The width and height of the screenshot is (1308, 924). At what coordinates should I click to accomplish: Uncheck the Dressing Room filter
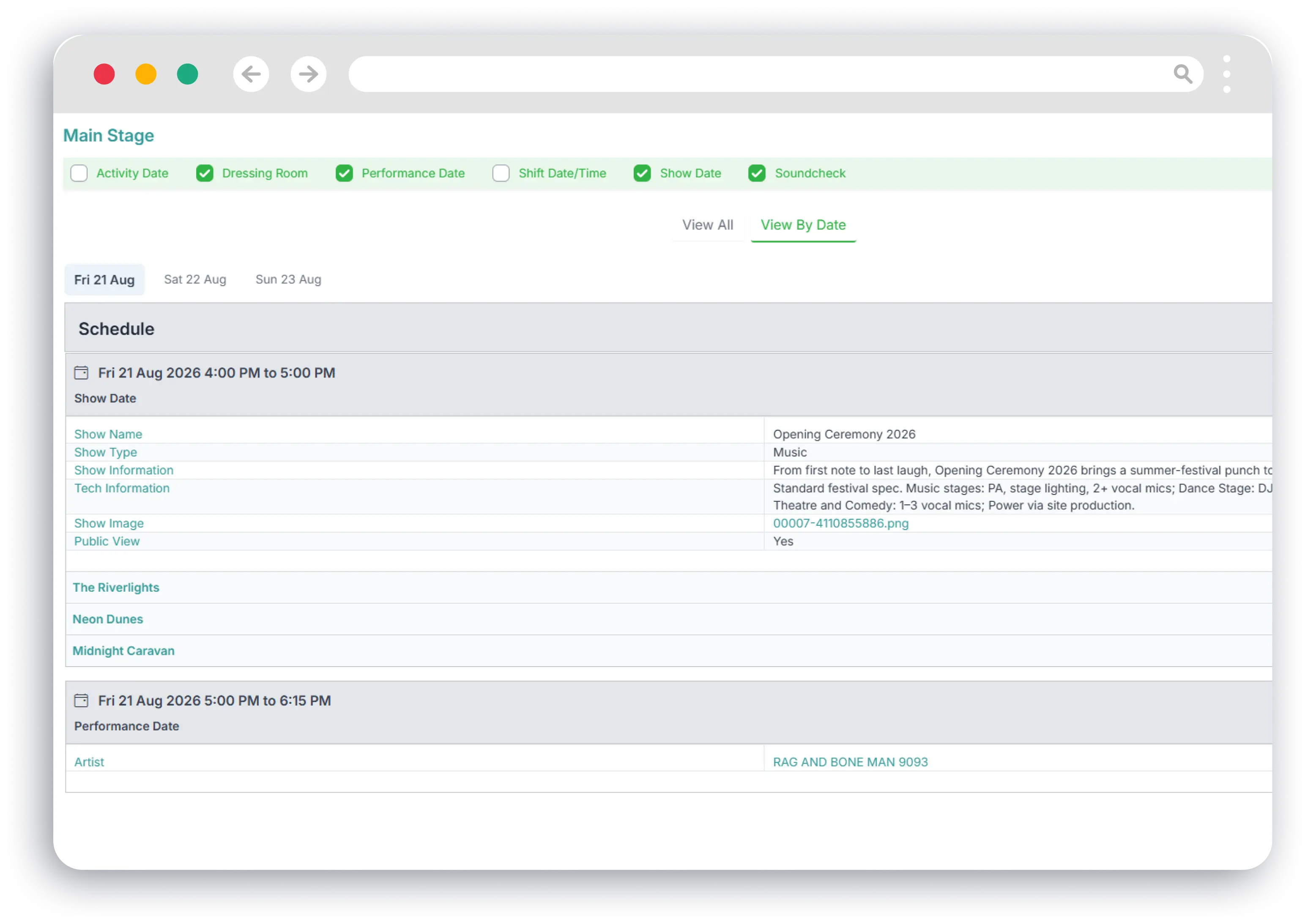[205, 173]
